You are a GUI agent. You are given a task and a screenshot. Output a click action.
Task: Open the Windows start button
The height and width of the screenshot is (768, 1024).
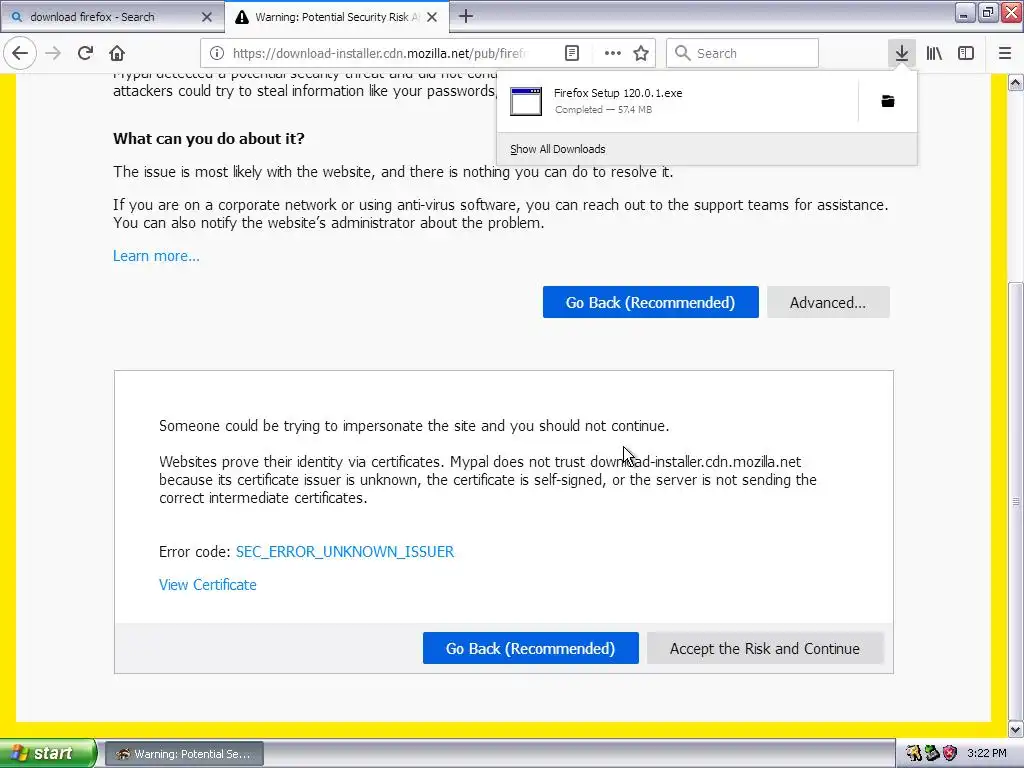[x=48, y=754]
